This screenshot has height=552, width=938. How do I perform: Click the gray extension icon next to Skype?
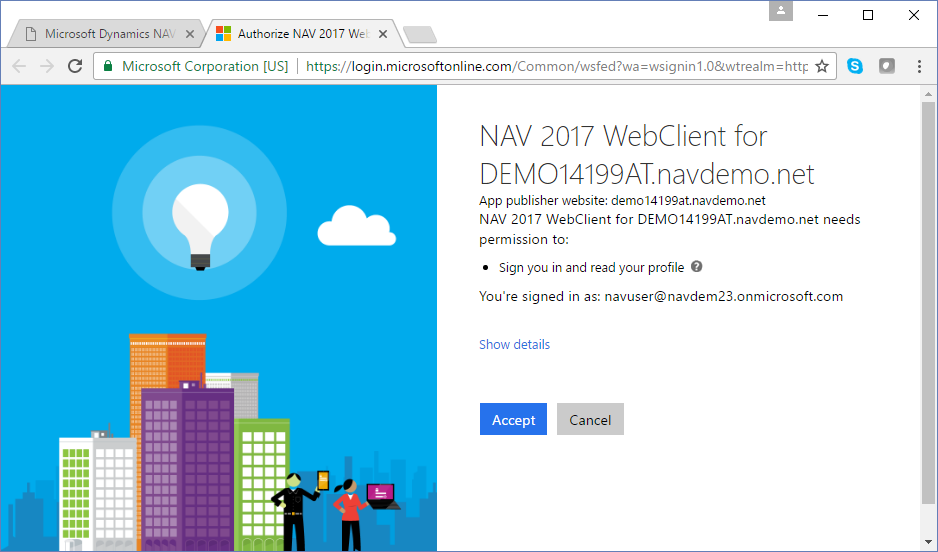tap(886, 66)
